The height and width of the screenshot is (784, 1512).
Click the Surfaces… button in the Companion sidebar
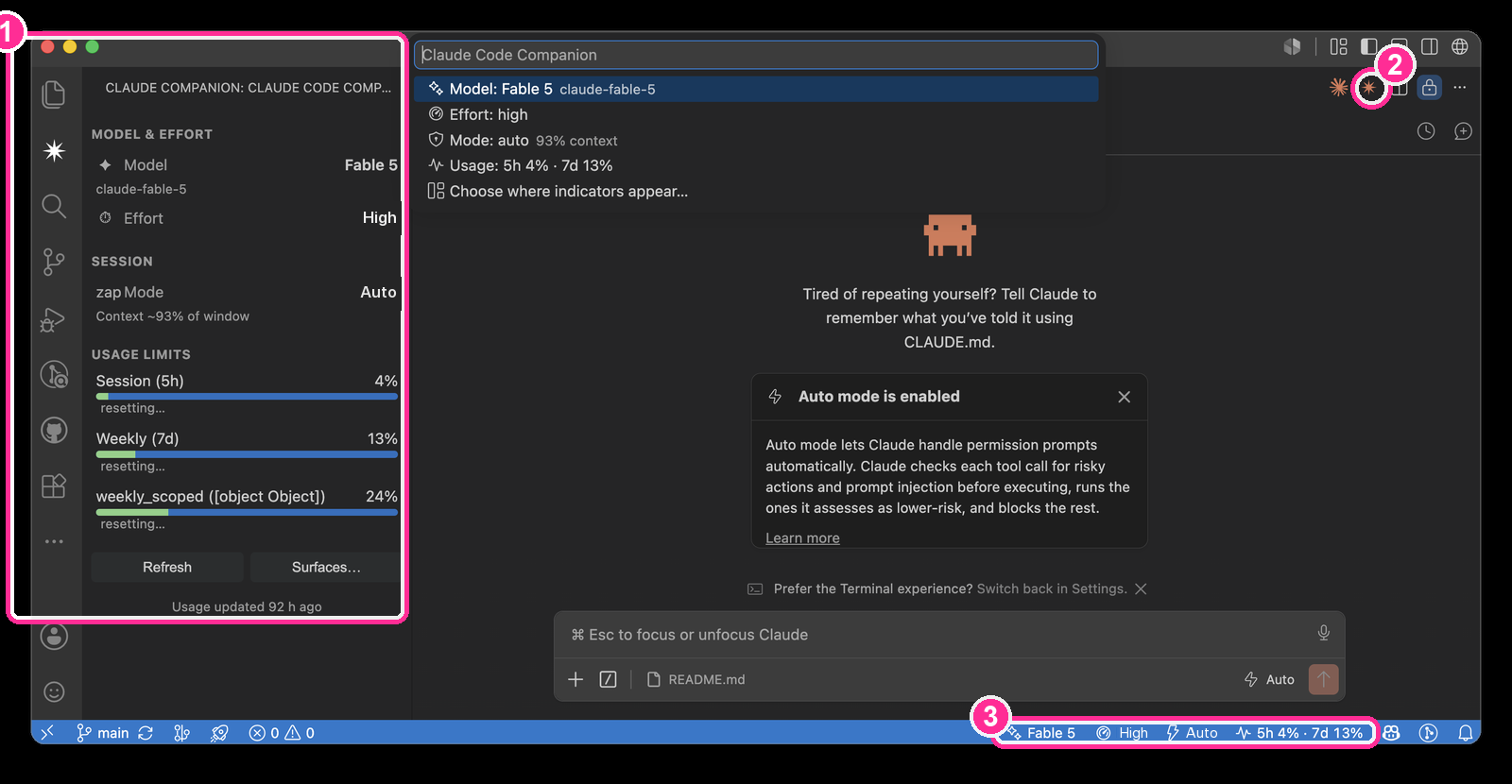click(326, 567)
